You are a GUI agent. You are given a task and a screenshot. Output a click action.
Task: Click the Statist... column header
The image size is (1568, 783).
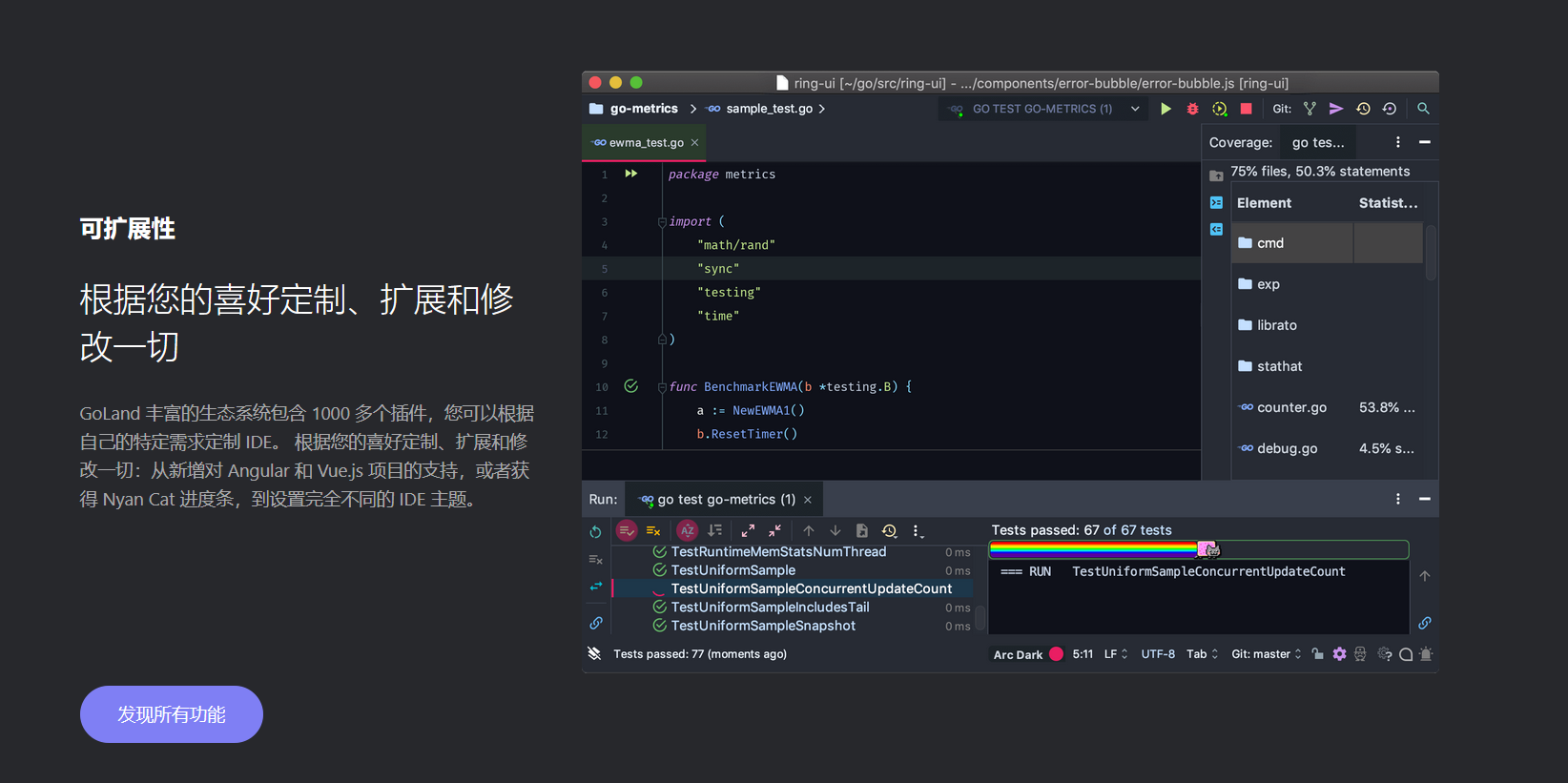(x=1388, y=203)
